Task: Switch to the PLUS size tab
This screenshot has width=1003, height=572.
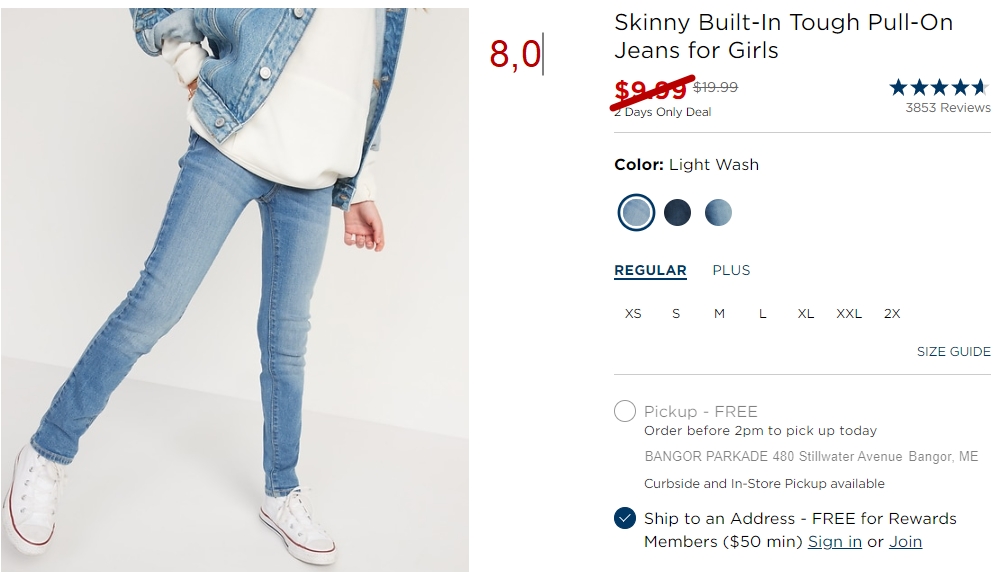Action: coord(731,270)
